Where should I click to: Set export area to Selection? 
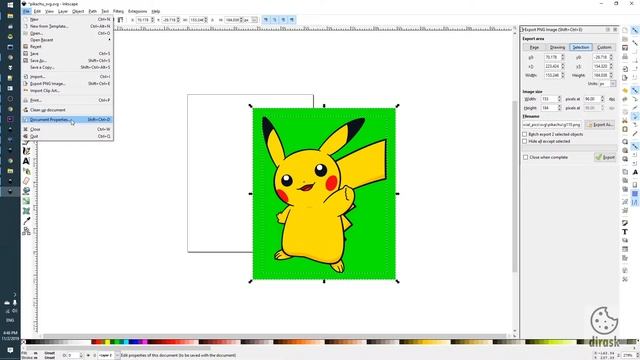[x=580, y=47]
